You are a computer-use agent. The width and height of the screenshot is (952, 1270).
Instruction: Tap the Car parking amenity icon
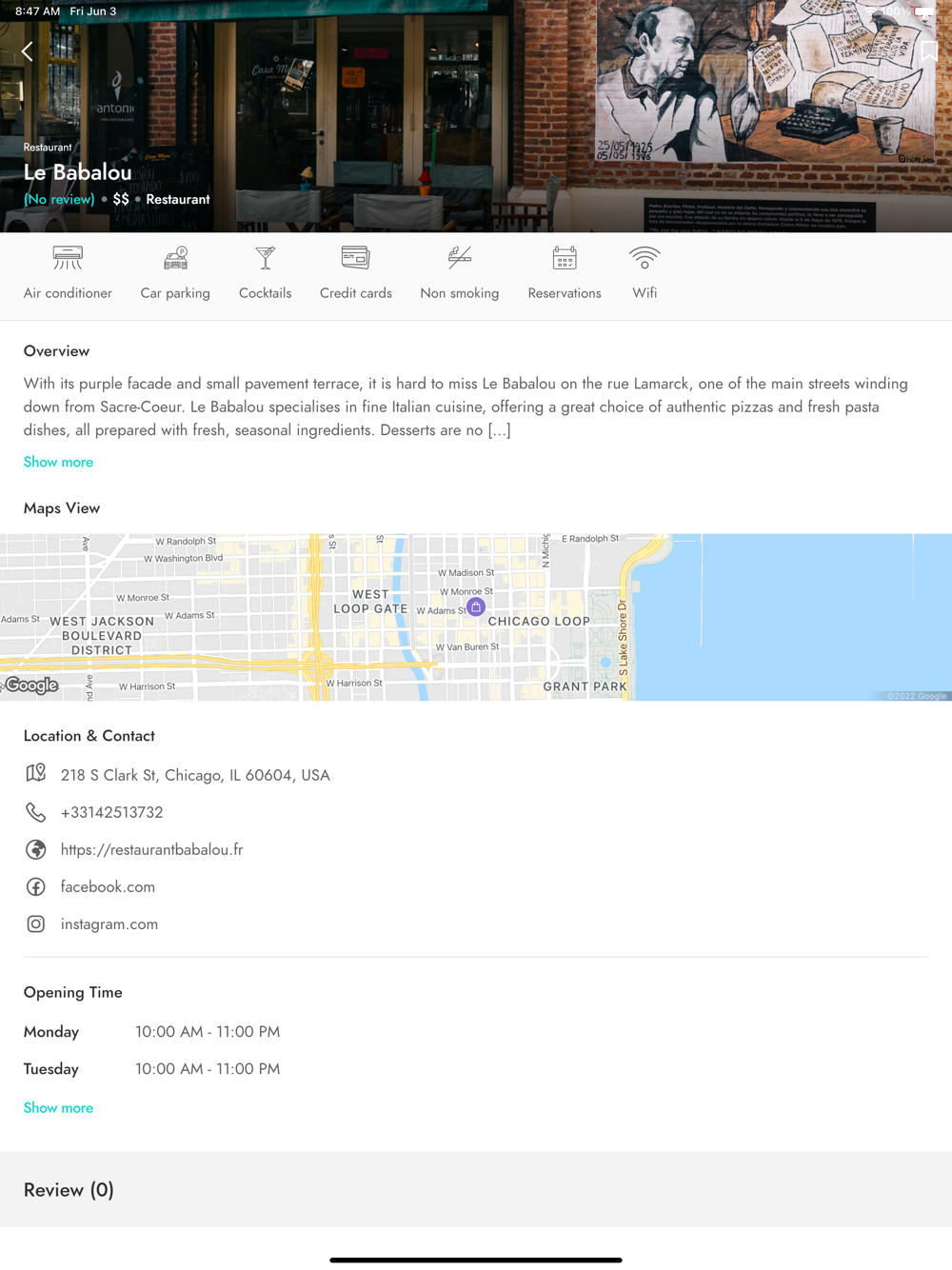[175, 258]
